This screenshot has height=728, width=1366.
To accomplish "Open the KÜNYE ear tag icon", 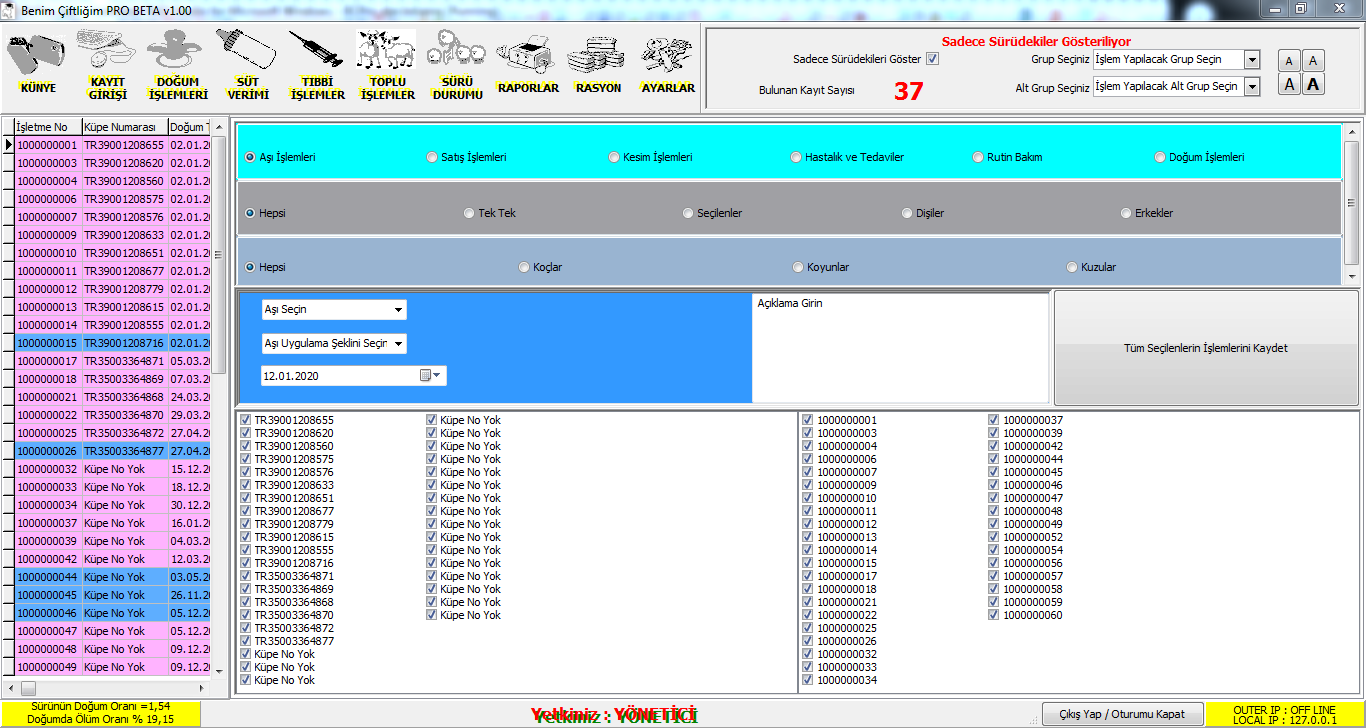I will pos(37,56).
